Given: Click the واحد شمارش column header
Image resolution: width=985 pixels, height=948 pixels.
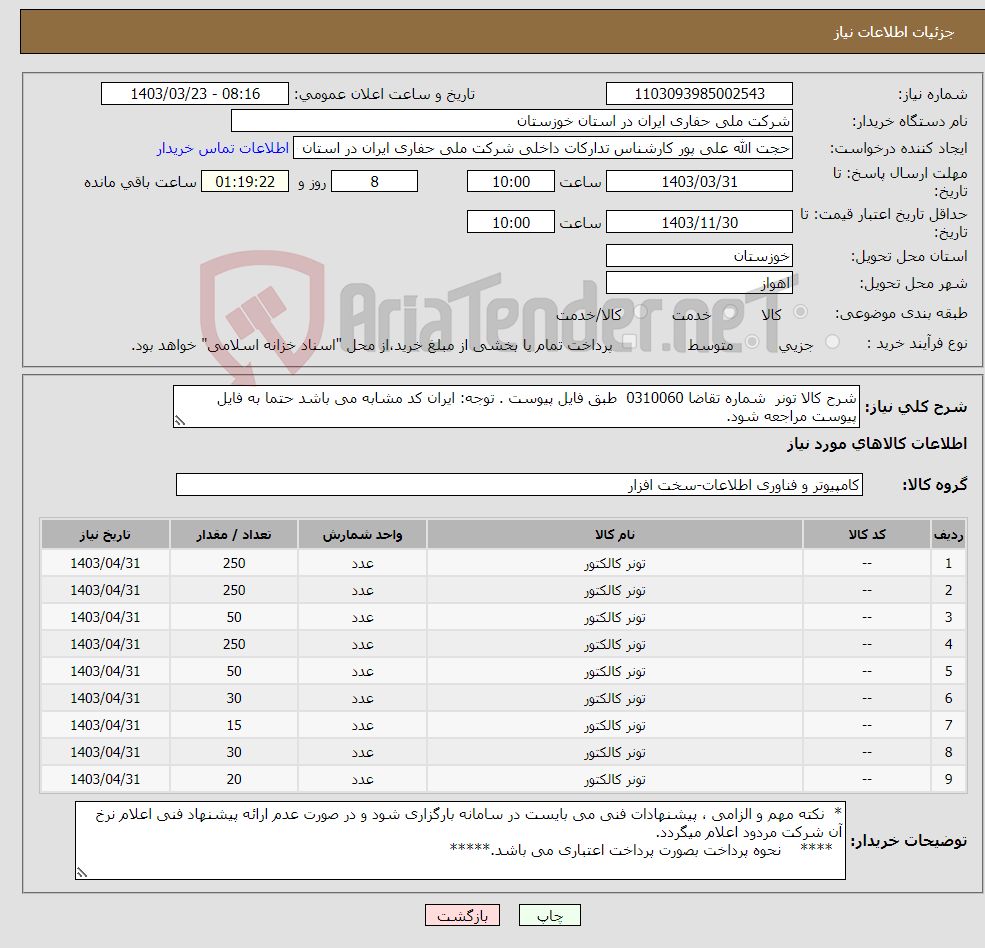Looking at the screenshot, I should coord(362,535).
